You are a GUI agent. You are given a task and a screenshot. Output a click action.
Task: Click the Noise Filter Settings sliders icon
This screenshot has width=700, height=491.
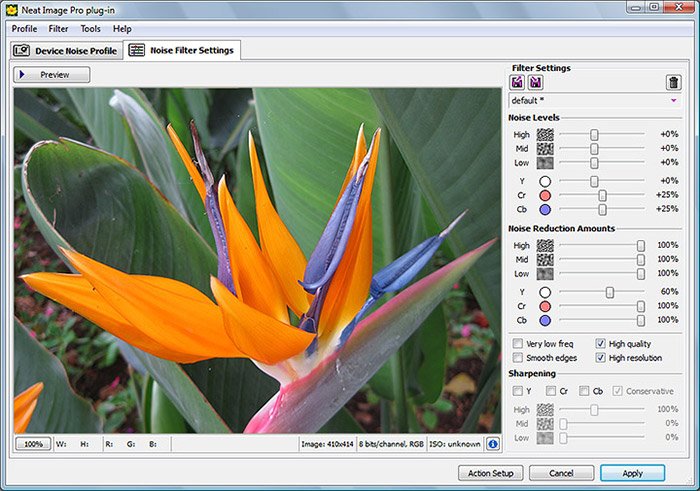click(137, 50)
